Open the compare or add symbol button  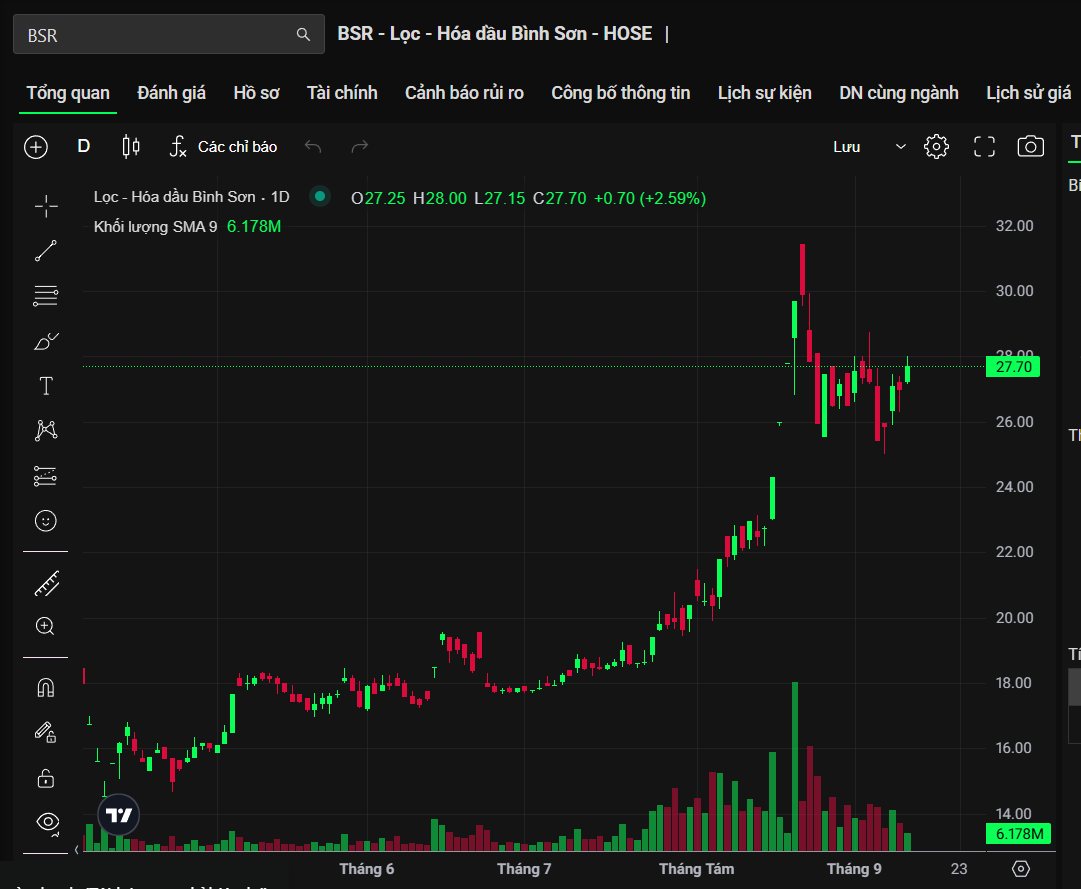pyautogui.click(x=36, y=147)
